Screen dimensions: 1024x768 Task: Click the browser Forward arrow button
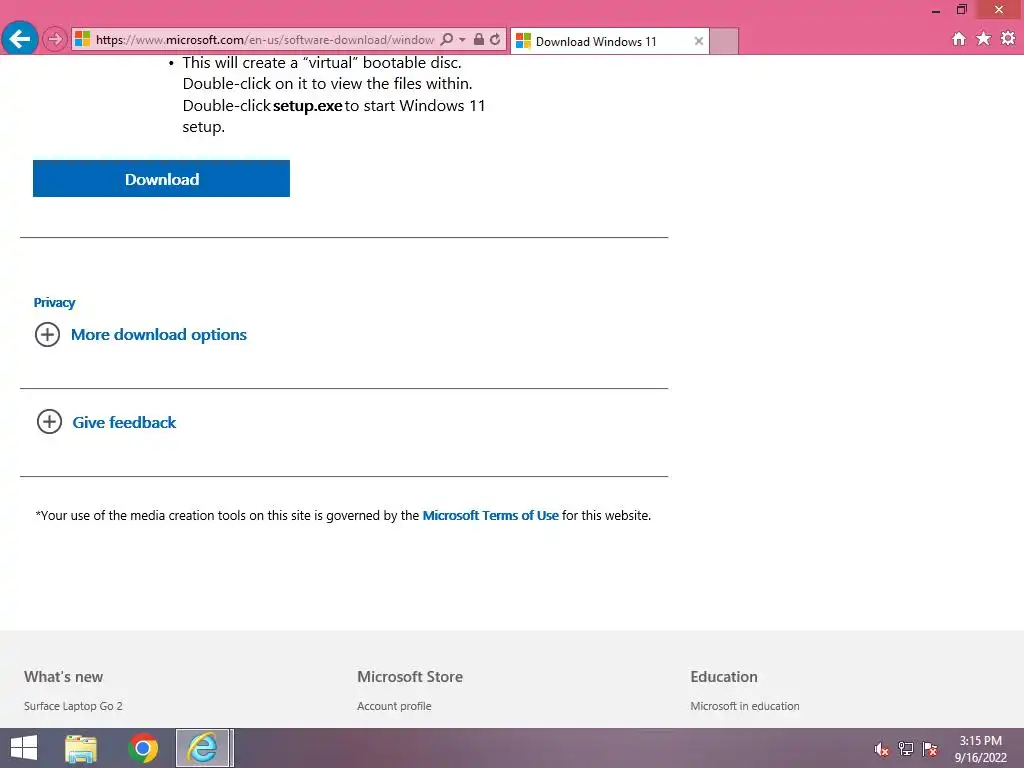tap(55, 39)
